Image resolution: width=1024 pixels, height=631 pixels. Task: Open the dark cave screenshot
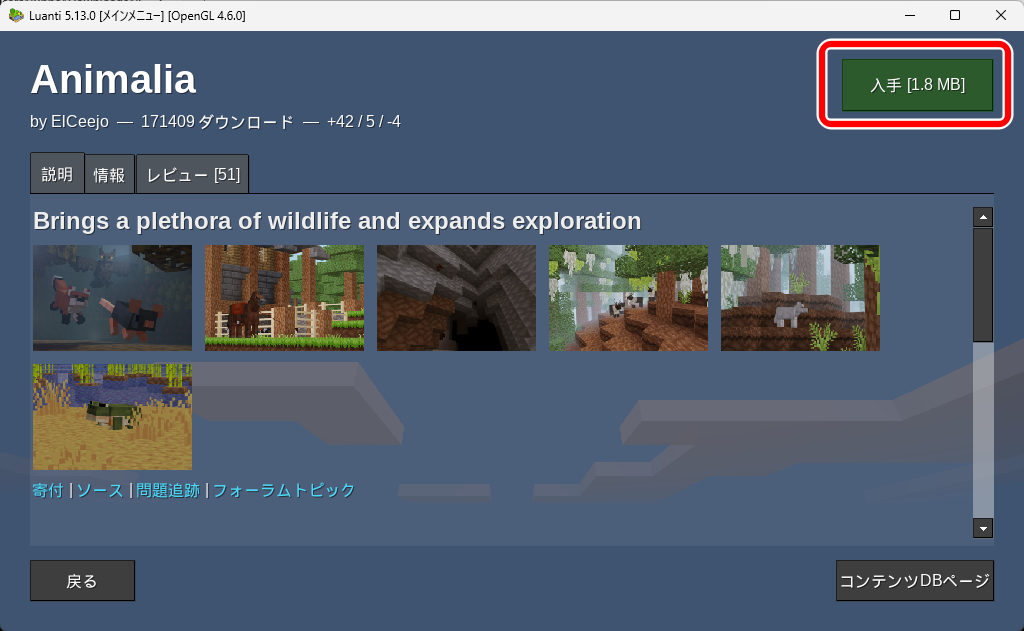click(456, 298)
